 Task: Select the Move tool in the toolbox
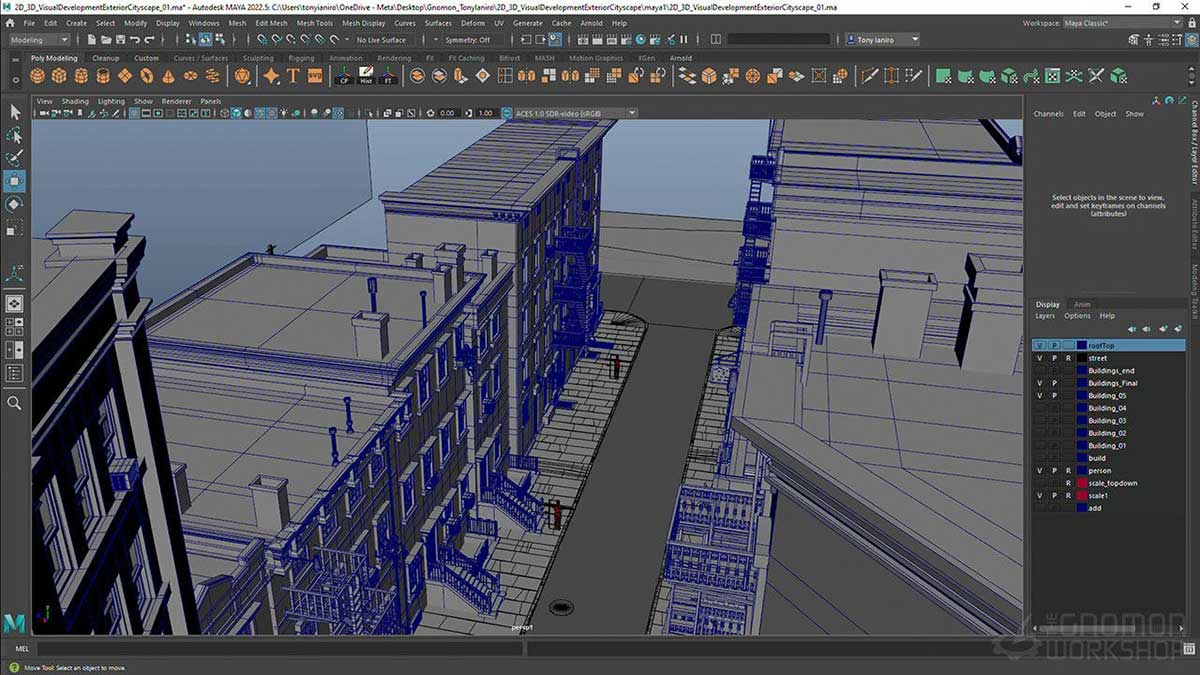(14, 180)
